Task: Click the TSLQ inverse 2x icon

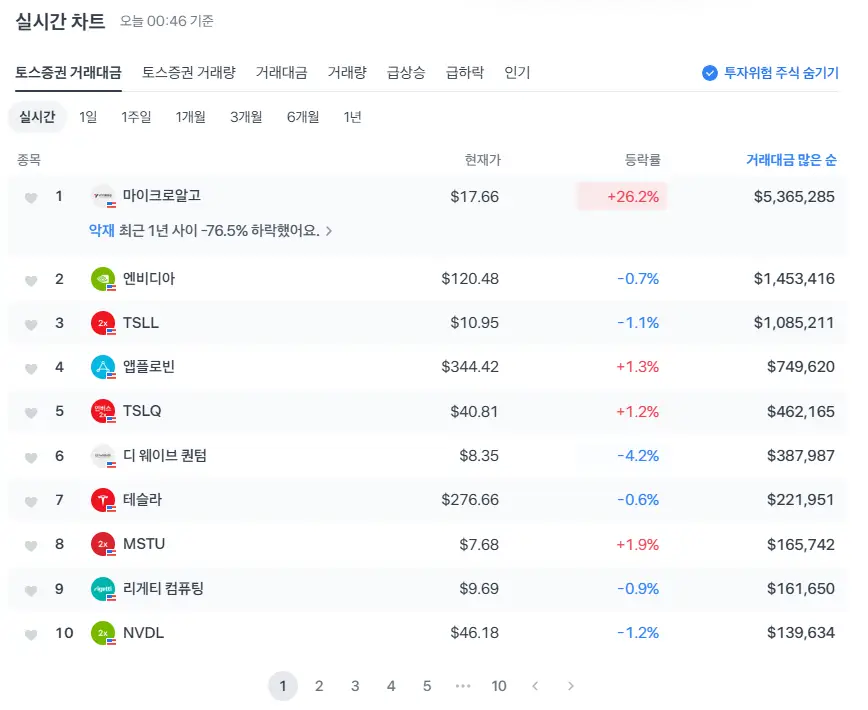Action: pyautogui.click(x=103, y=411)
